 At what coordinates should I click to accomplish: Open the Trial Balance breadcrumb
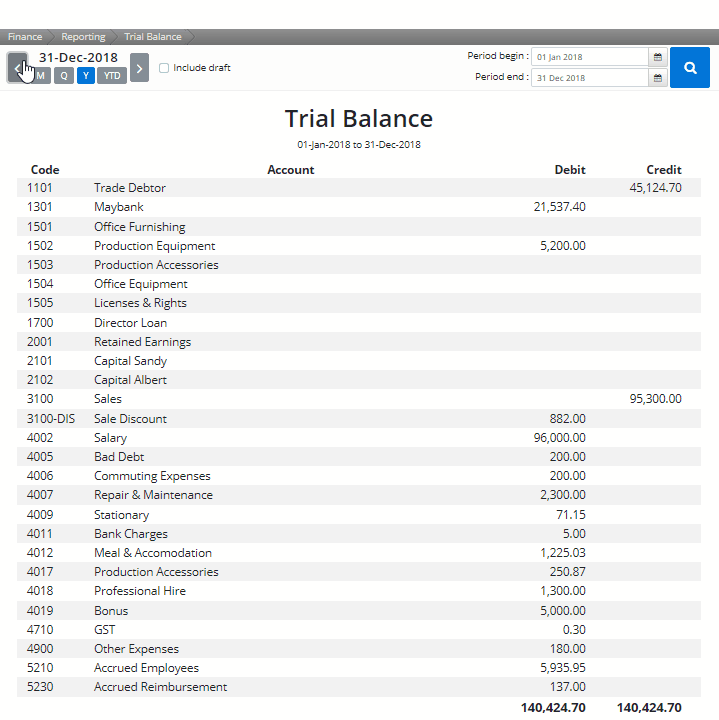(x=153, y=37)
